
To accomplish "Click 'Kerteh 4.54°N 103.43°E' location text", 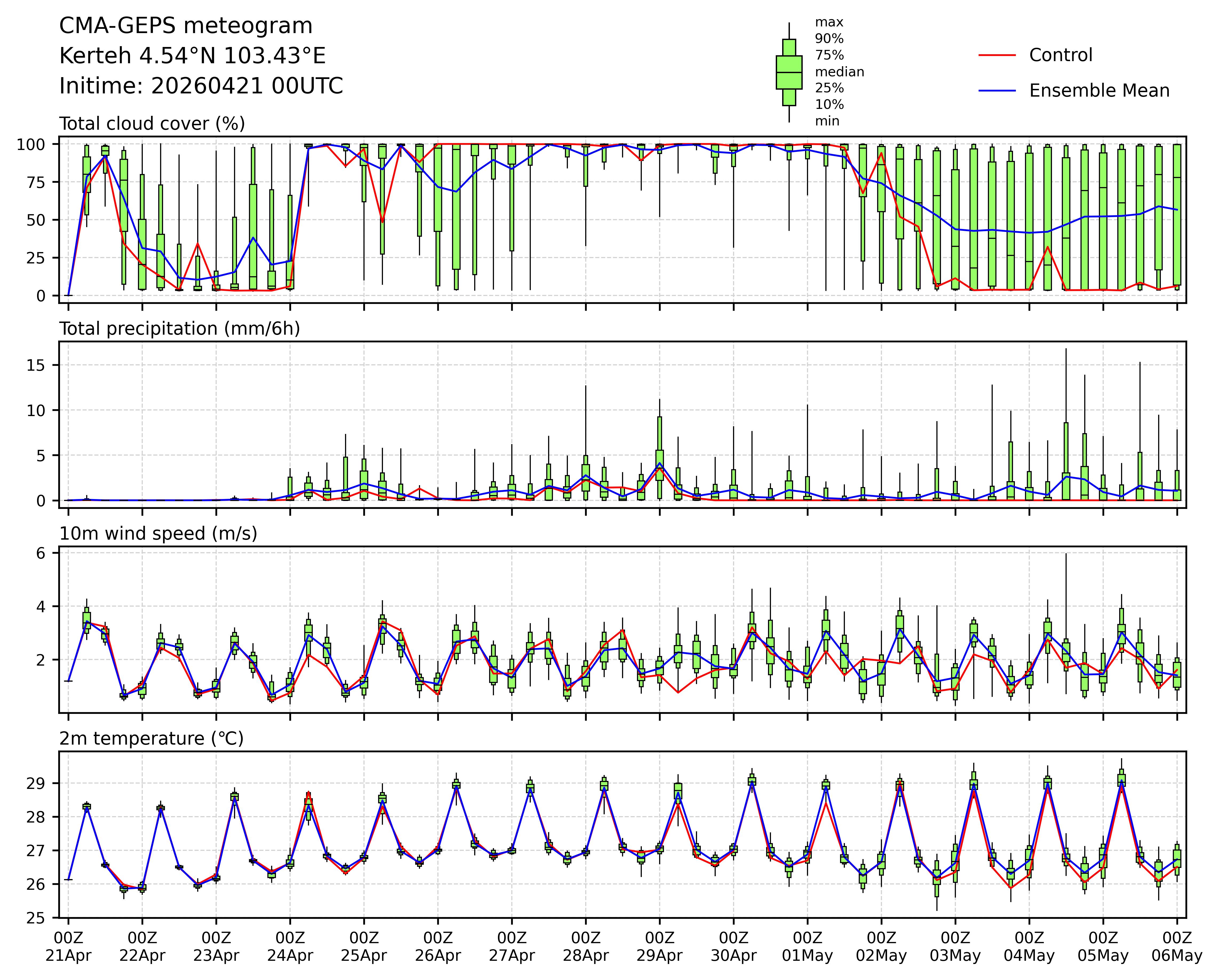I will click(x=192, y=56).
